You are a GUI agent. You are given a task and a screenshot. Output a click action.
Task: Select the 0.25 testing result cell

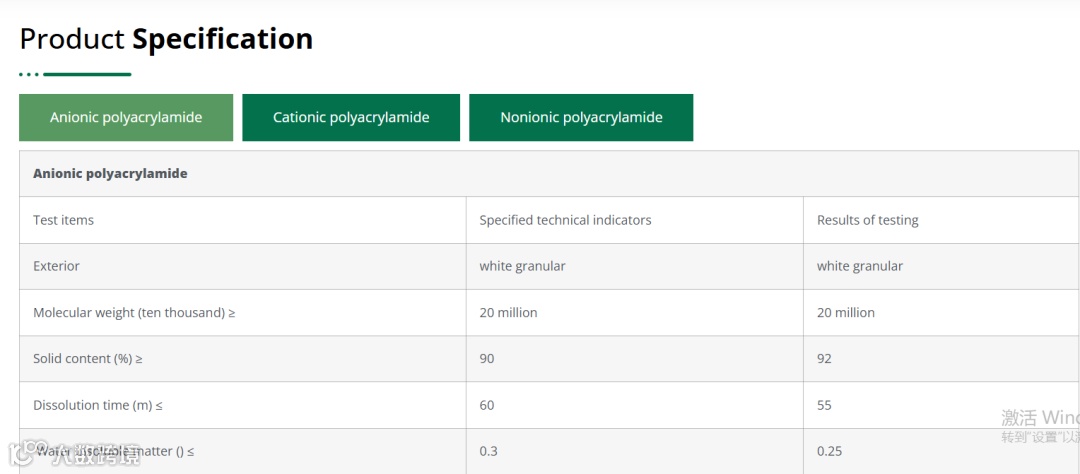829,451
